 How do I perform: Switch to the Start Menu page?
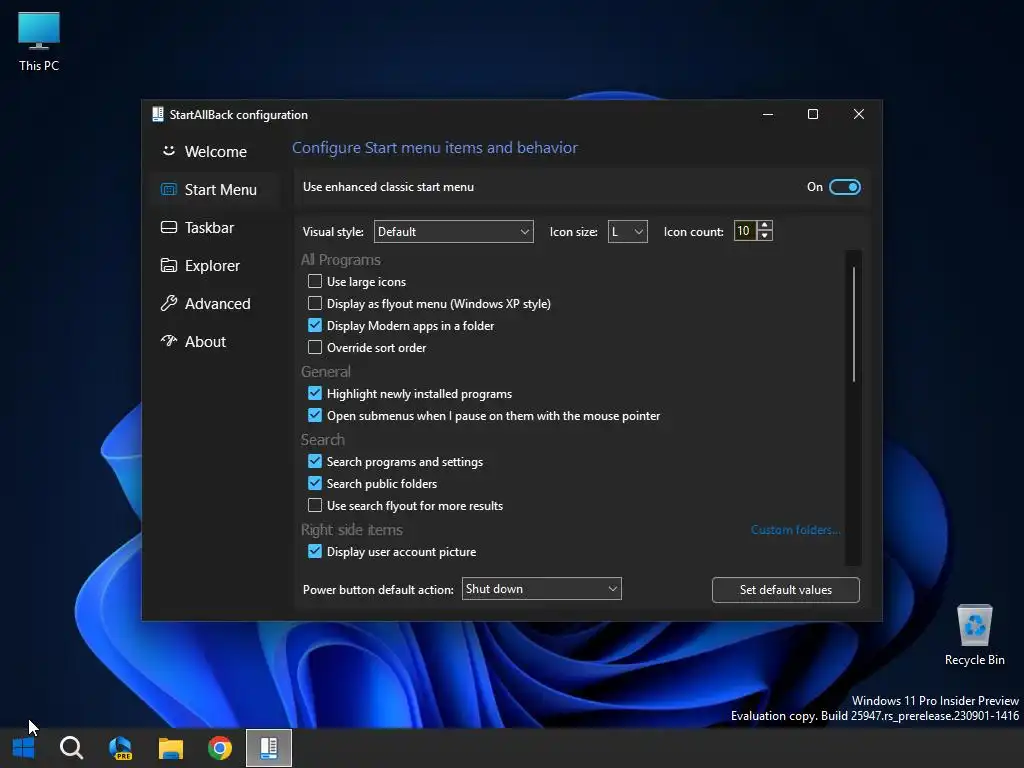tap(216, 189)
